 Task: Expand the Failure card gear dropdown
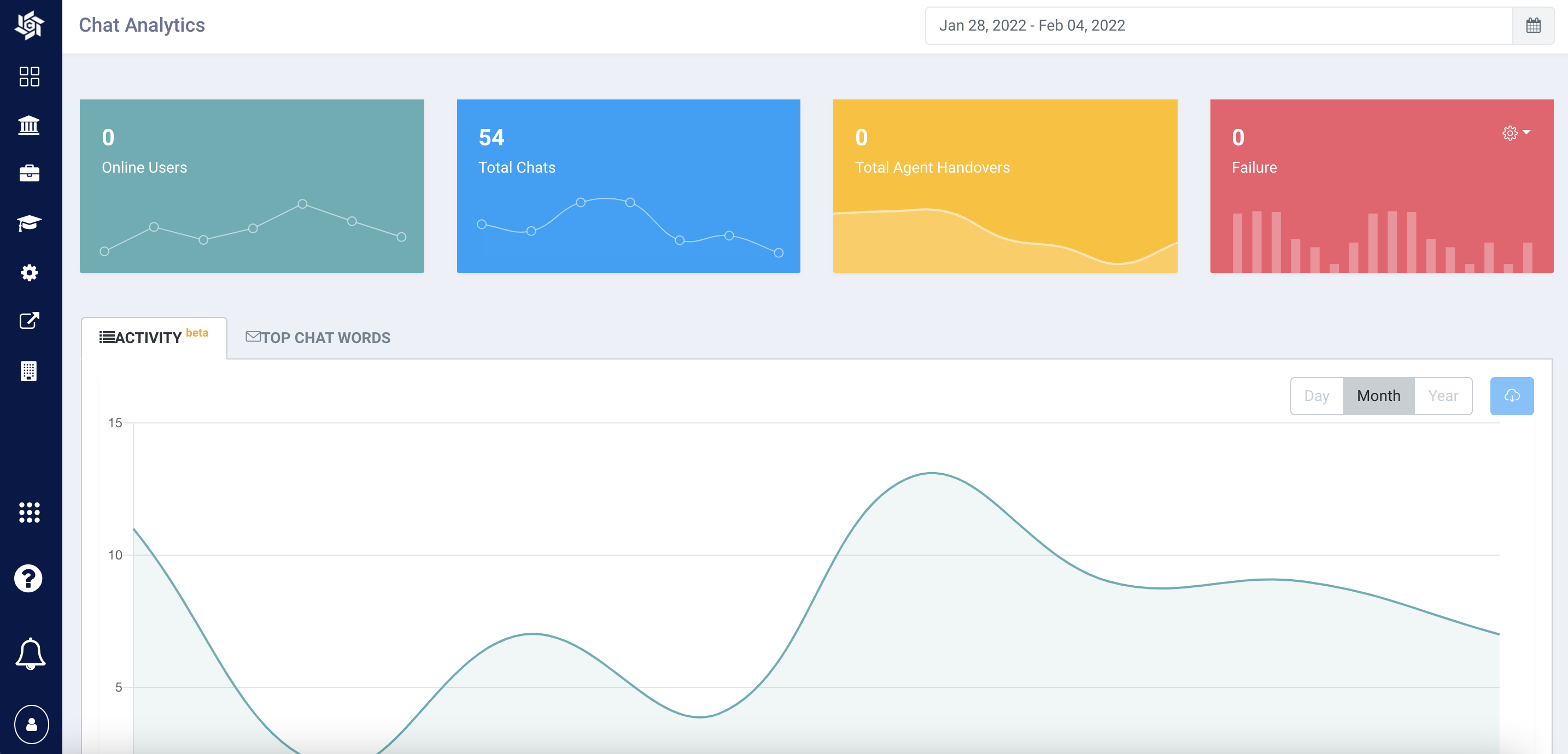click(x=1515, y=133)
